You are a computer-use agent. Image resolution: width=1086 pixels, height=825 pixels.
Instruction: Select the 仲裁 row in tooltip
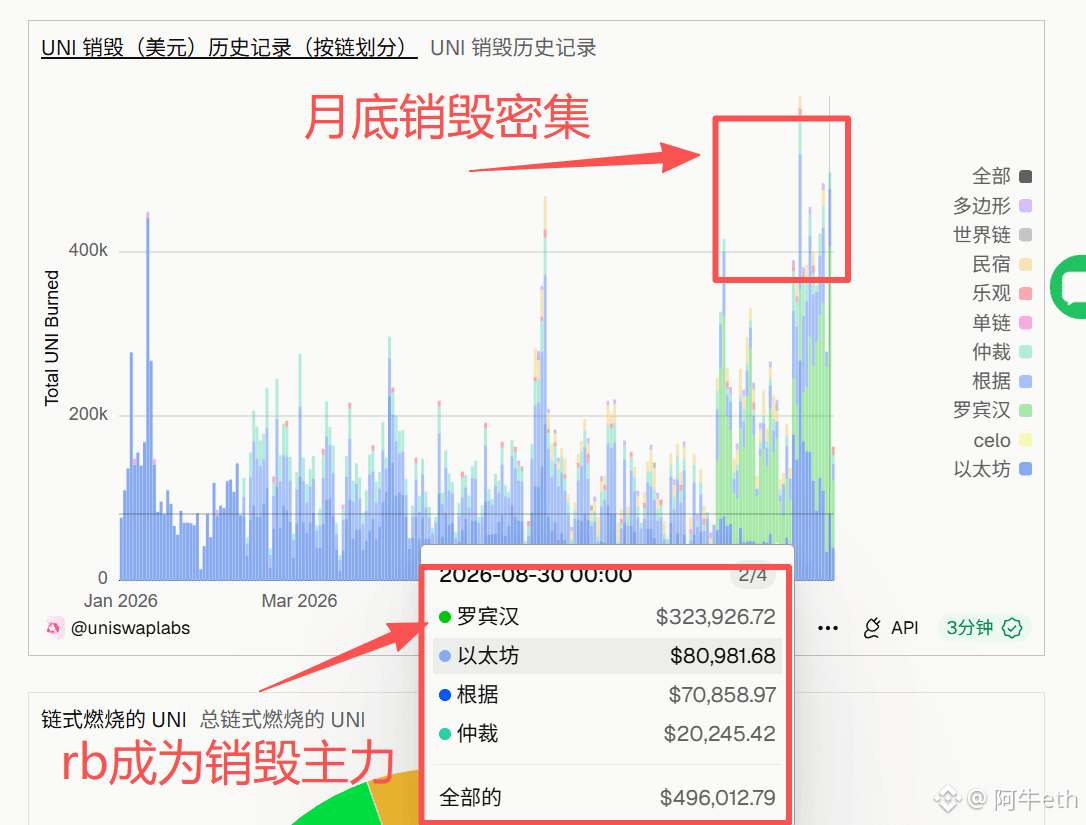[x=607, y=734]
